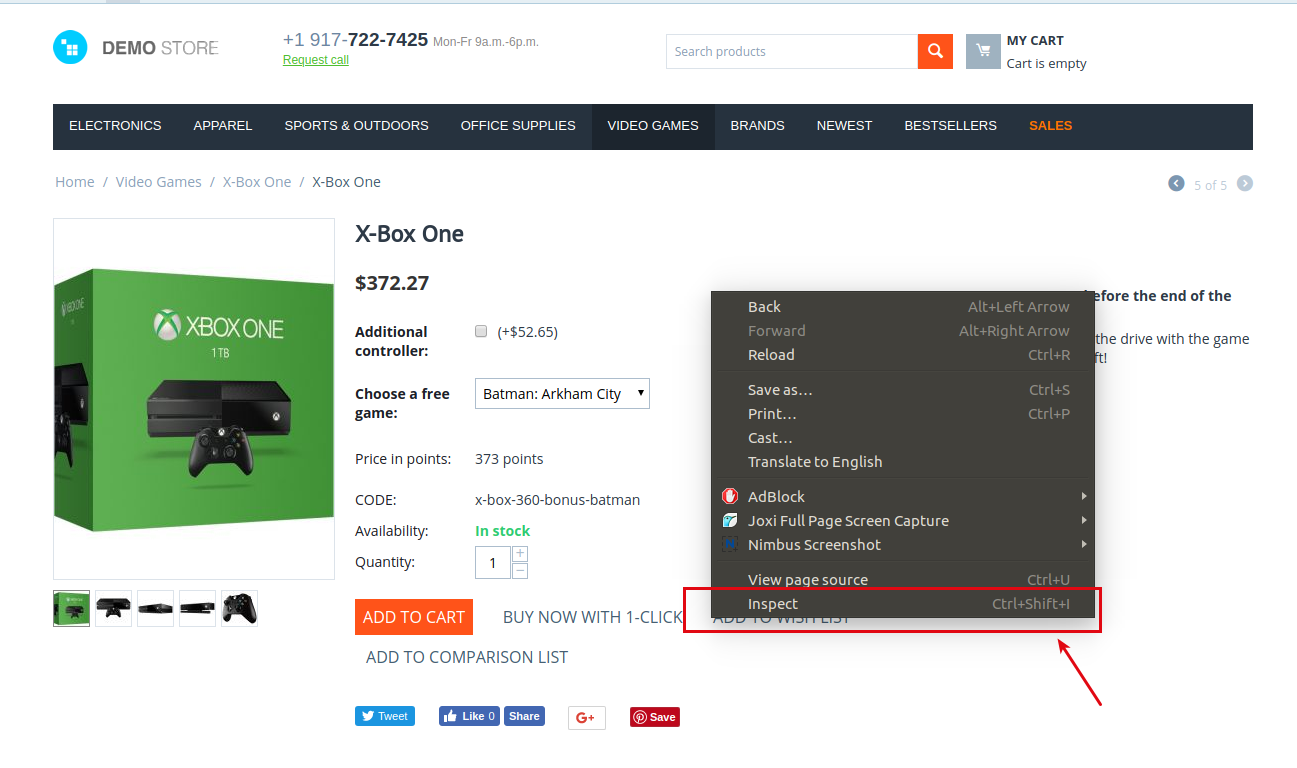Click into the Search products field

(x=792, y=51)
